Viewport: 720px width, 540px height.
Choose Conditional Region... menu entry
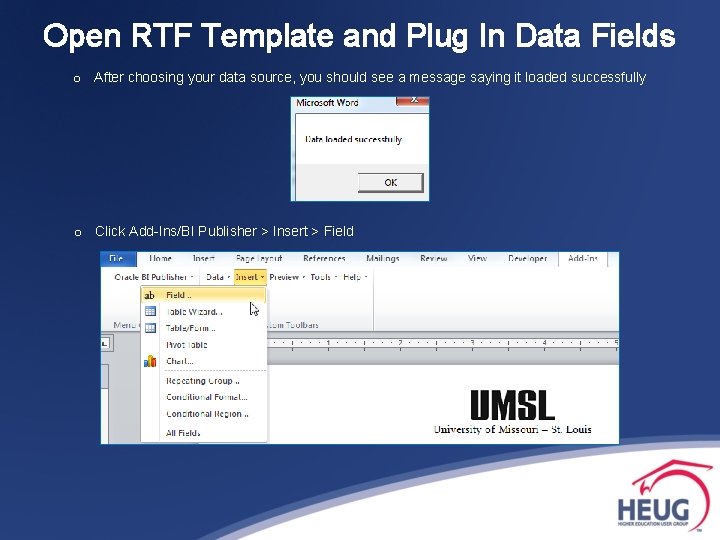[x=203, y=414]
